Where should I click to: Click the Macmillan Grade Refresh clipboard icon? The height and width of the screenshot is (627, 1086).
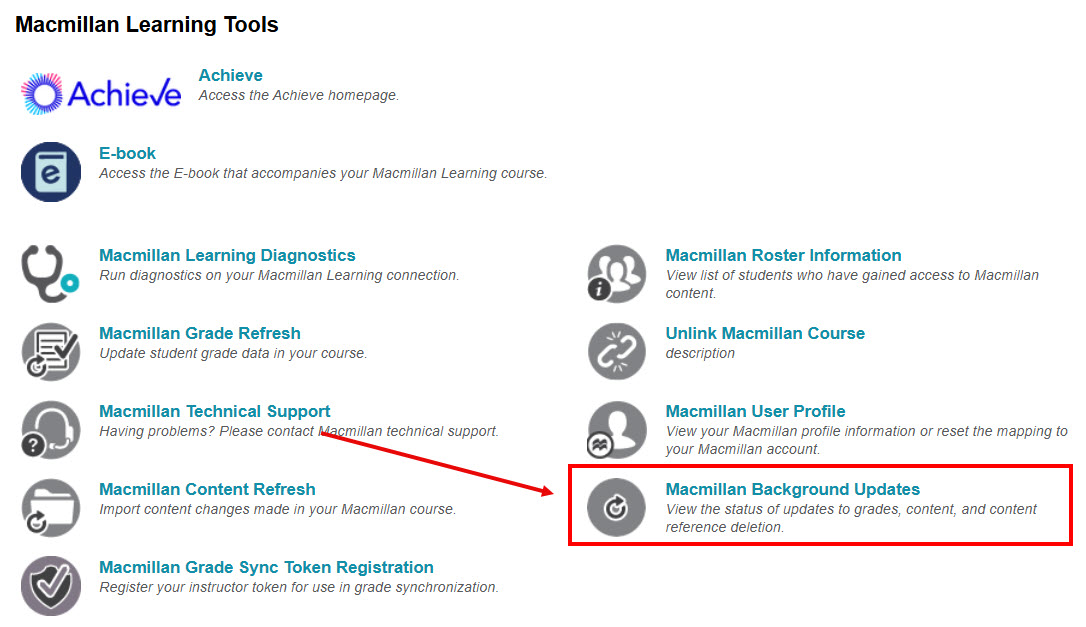pos(50,351)
